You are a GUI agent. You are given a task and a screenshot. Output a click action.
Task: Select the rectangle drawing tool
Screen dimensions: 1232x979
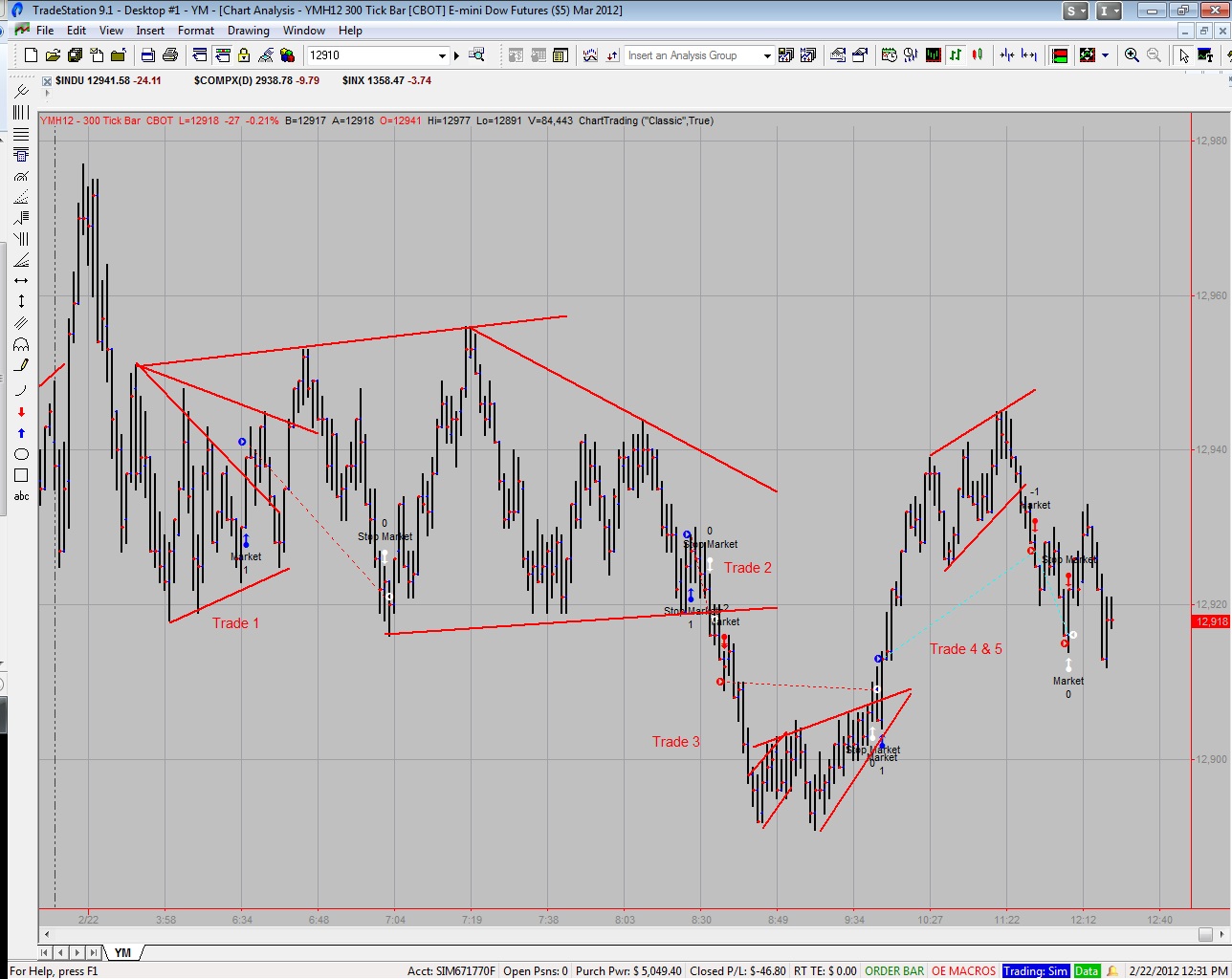point(21,475)
